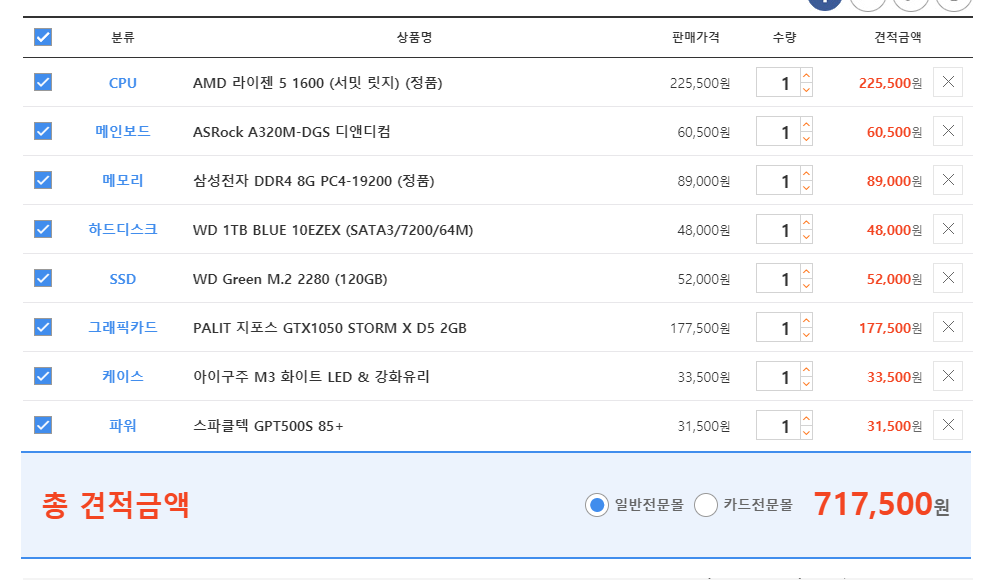Screen dimensions: 988x580
Task: Uncheck the 그래픽카드 row checkbox
Action: [x=43, y=327]
